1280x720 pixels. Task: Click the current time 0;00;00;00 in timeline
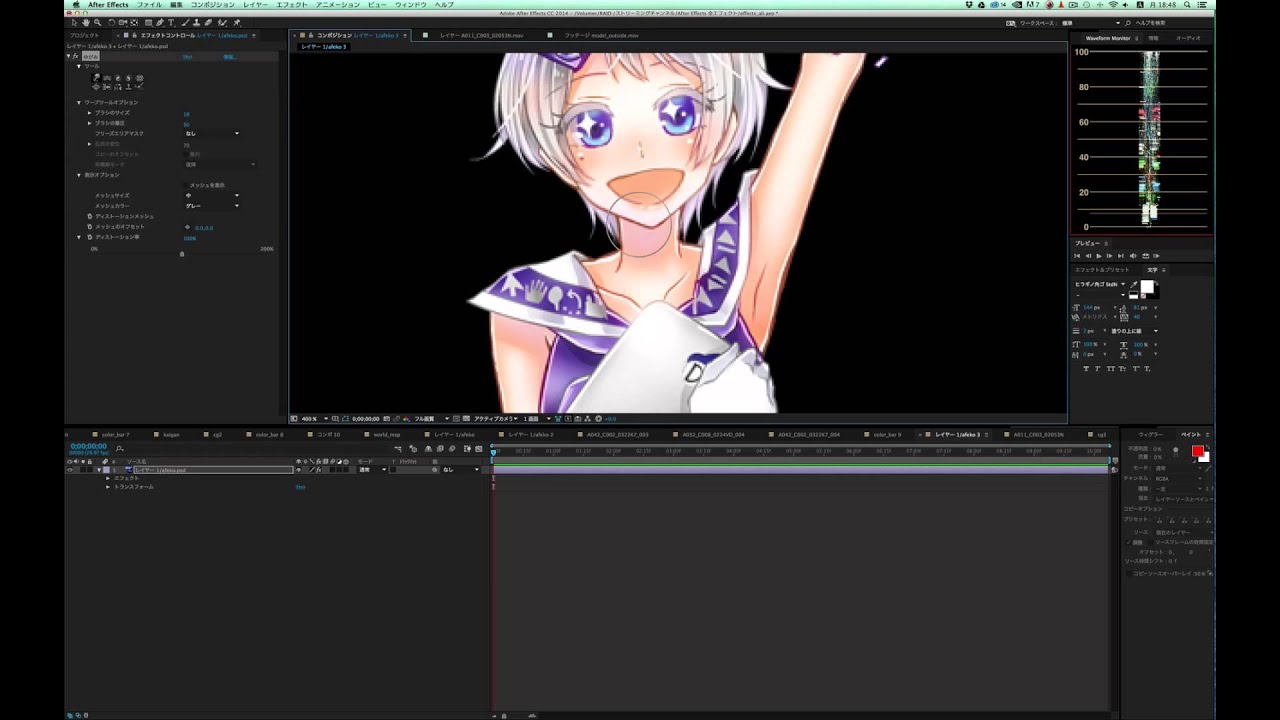[x=89, y=446]
